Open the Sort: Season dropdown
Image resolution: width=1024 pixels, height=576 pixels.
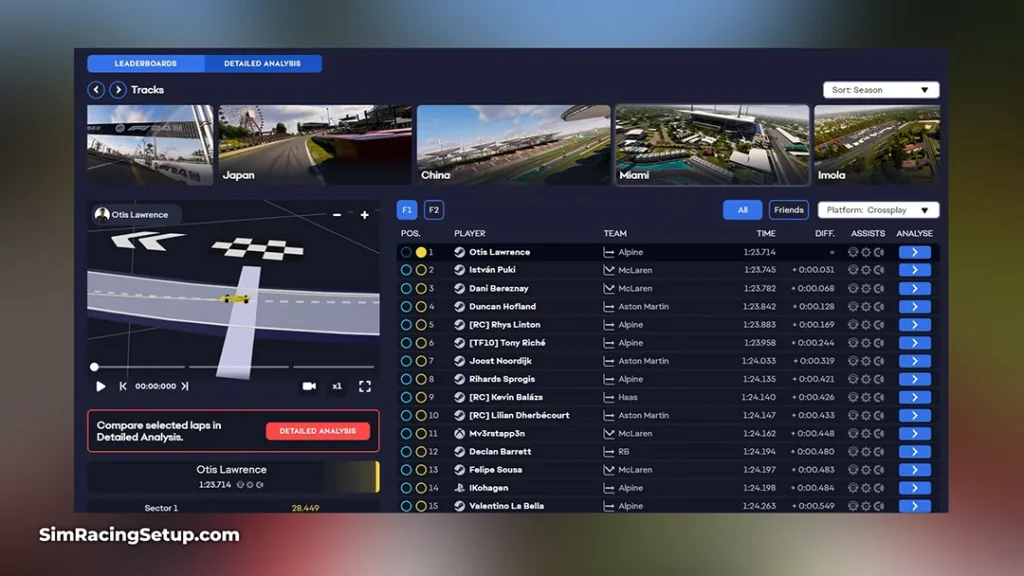[x=879, y=89]
